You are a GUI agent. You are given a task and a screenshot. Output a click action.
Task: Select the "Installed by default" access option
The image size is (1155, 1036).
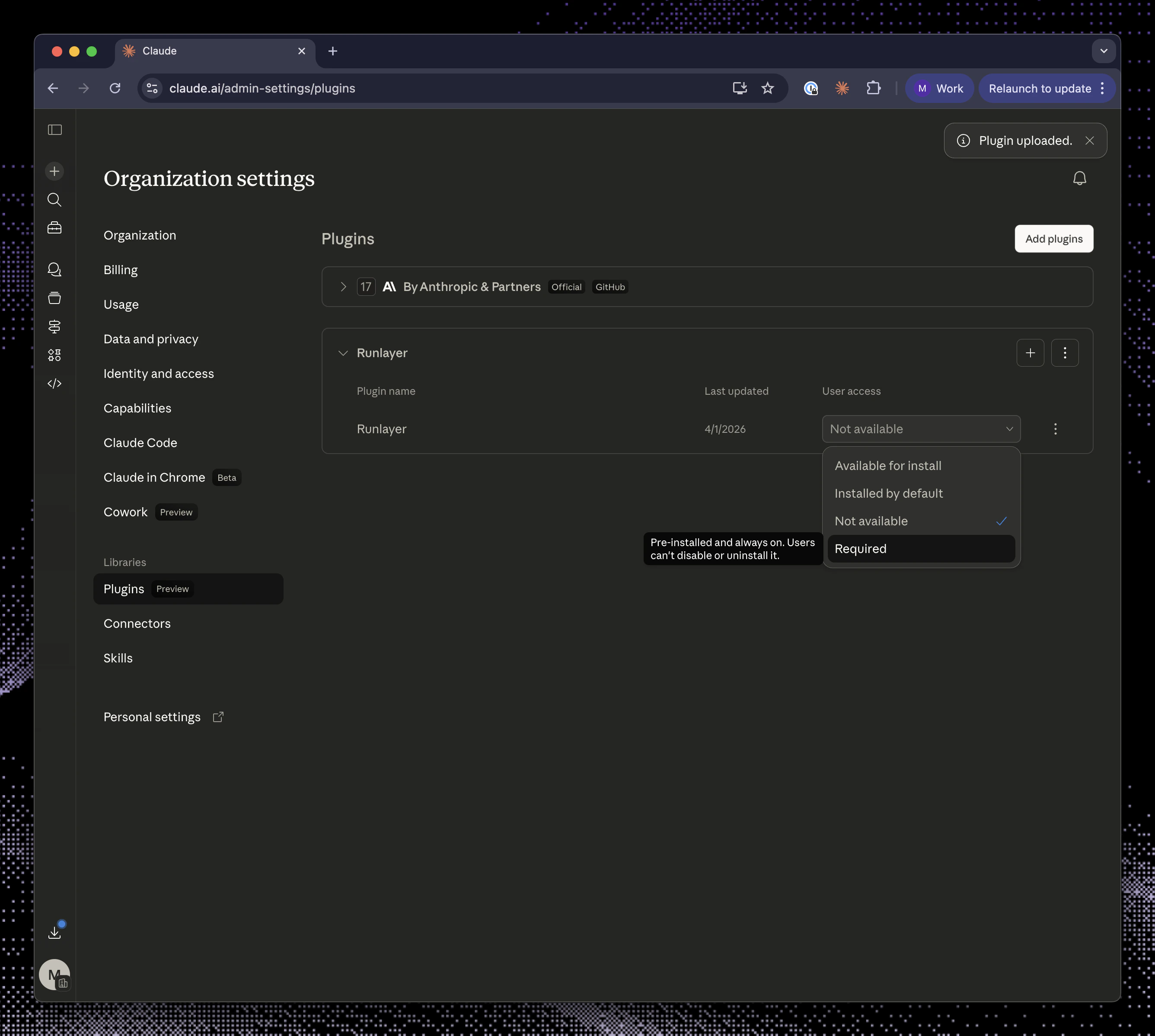pos(889,493)
